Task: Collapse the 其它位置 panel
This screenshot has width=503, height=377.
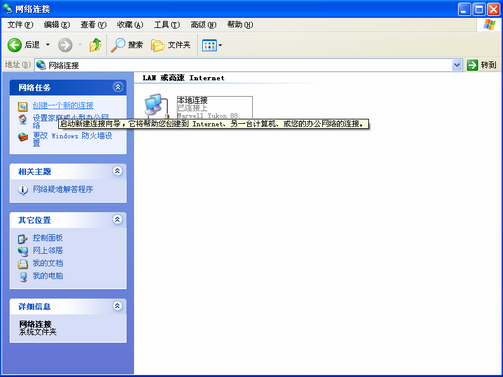Action: click(117, 220)
